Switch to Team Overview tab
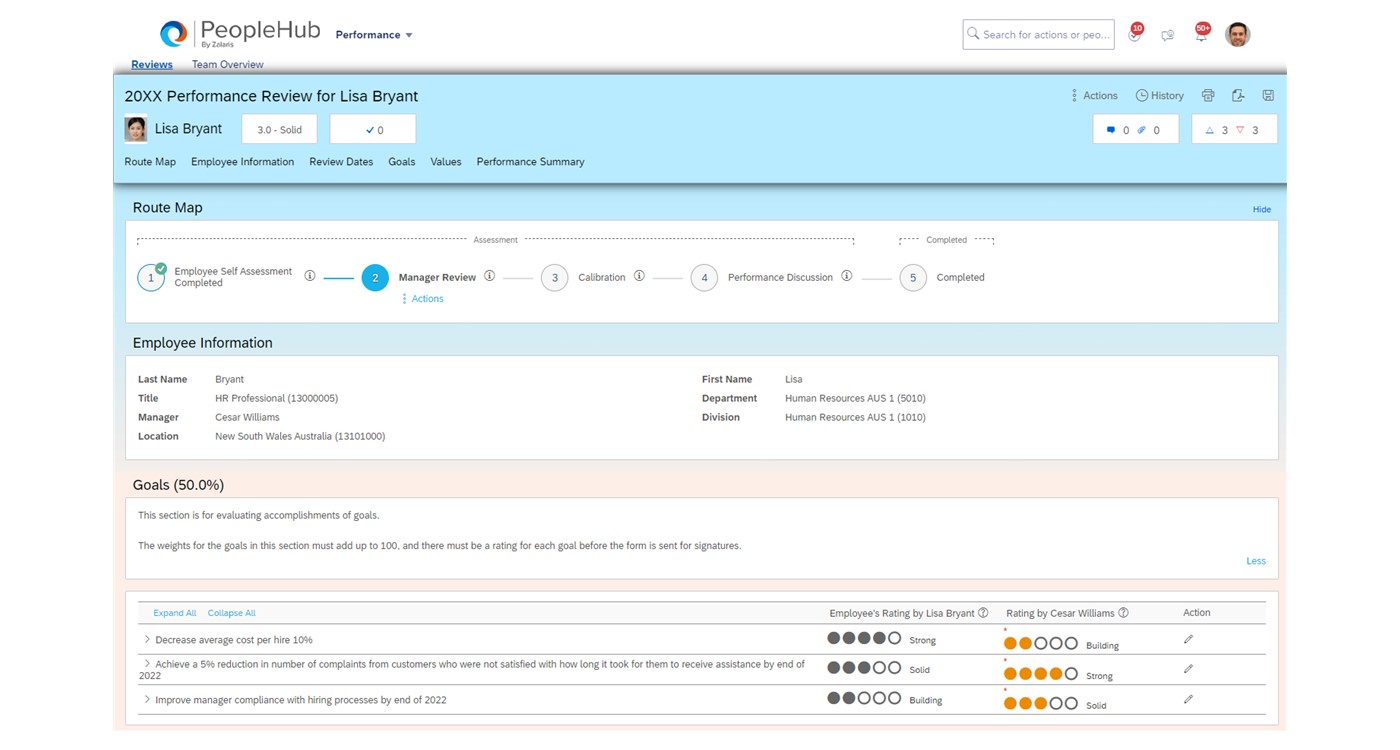The image size is (1400, 750). click(x=227, y=65)
